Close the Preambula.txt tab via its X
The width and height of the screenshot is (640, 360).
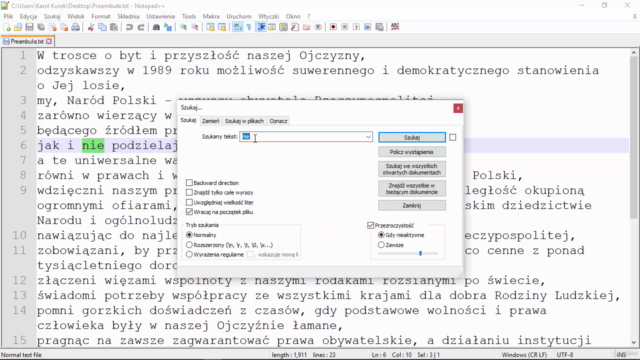(49, 41)
